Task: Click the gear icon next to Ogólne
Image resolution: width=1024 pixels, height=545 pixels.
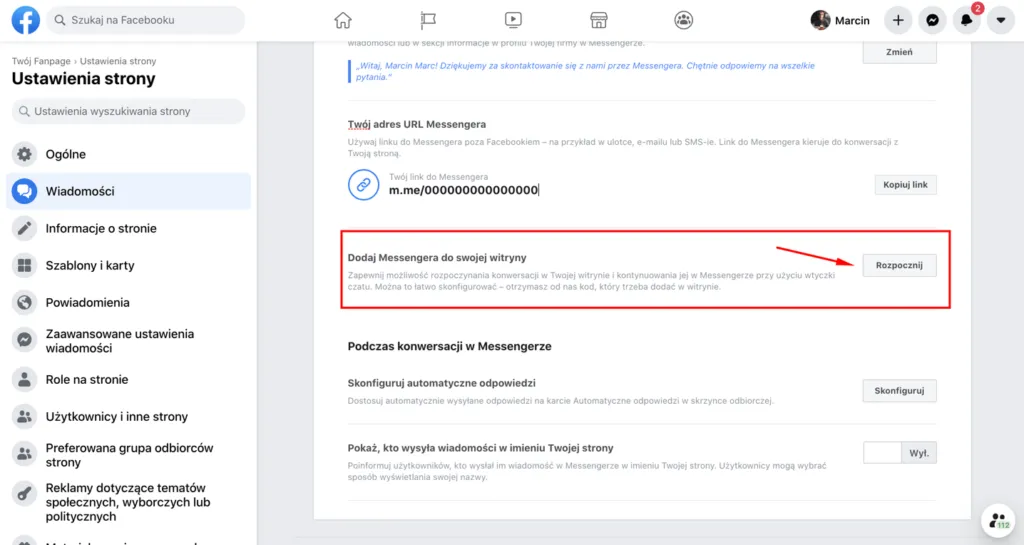Action: coord(24,154)
